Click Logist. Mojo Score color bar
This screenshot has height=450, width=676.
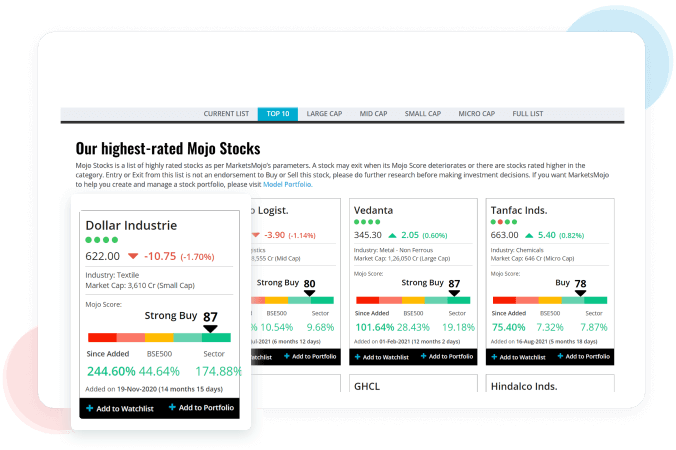(x=292, y=300)
